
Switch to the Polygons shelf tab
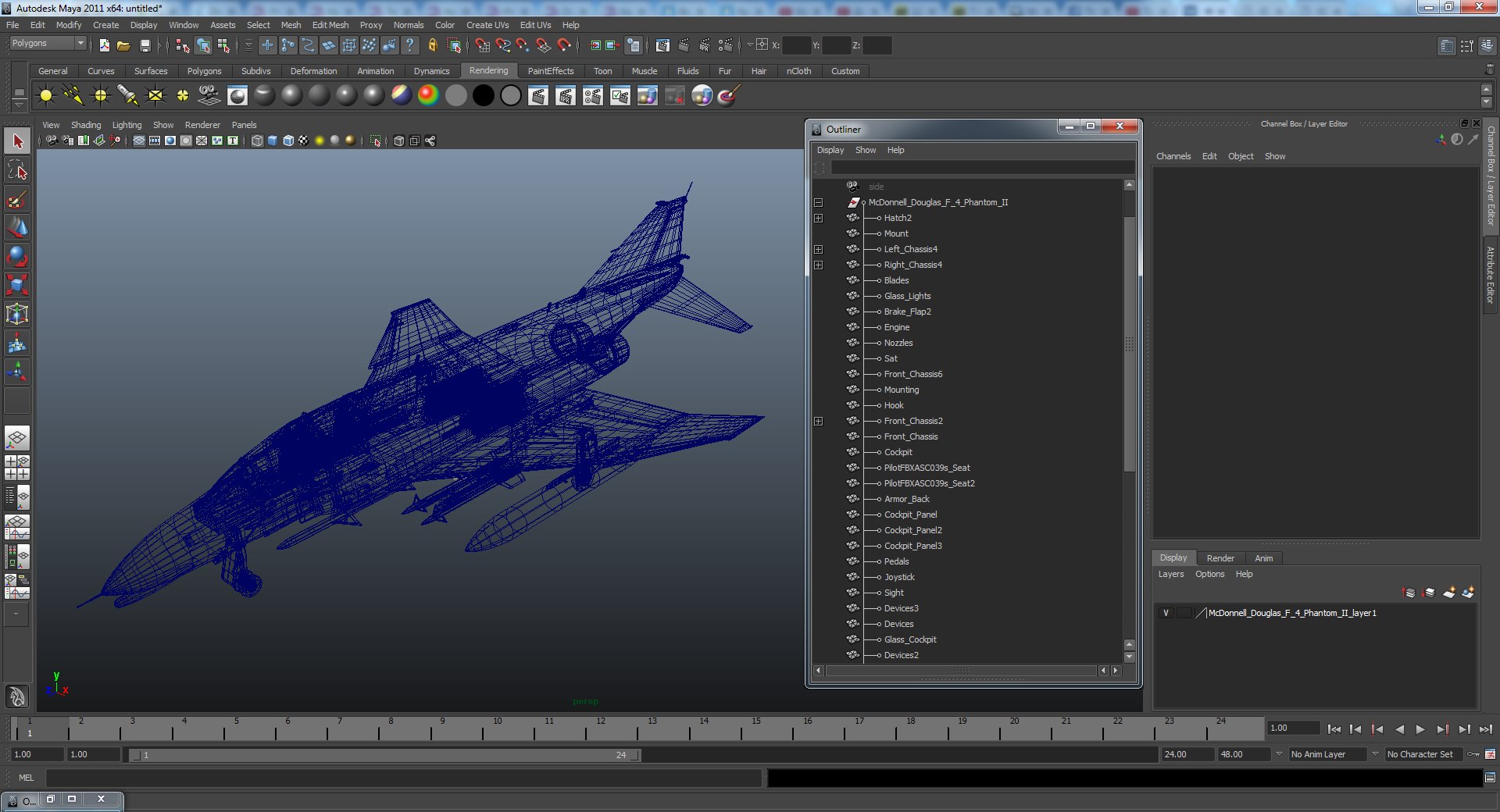pyautogui.click(x=204, y=71)
